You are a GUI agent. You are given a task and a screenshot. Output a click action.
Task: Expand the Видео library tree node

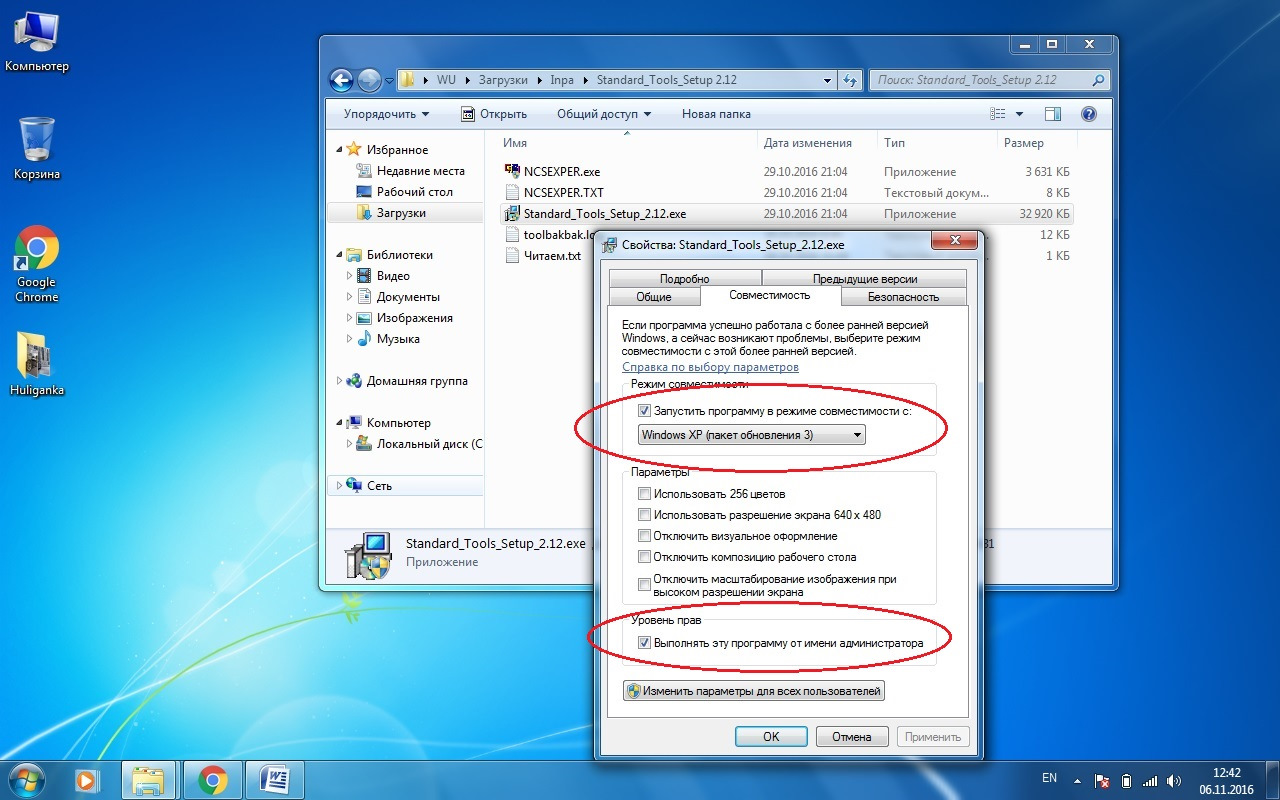350,276
